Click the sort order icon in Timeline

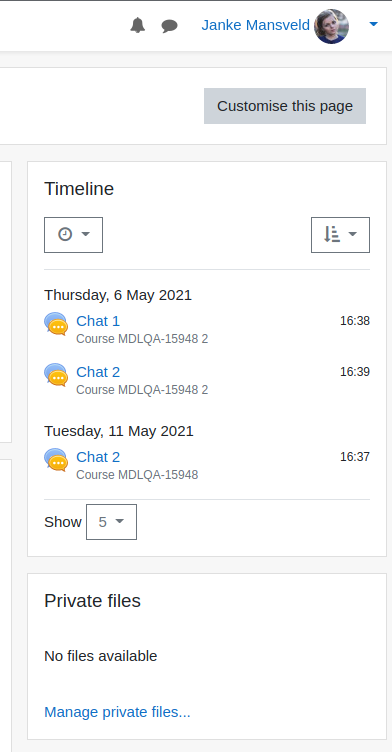coord(332,235)
